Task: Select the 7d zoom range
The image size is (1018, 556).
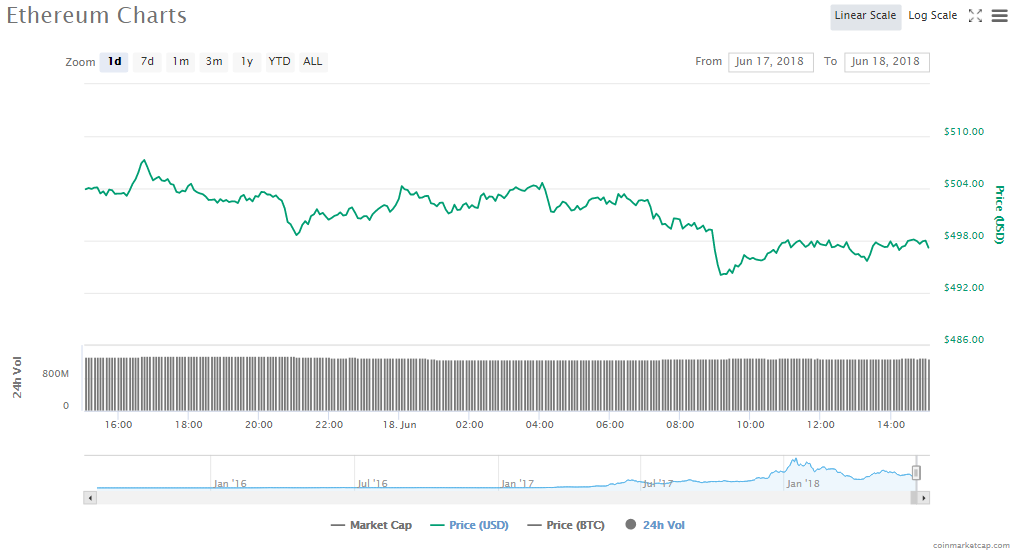Action: [x=147, y=62]
